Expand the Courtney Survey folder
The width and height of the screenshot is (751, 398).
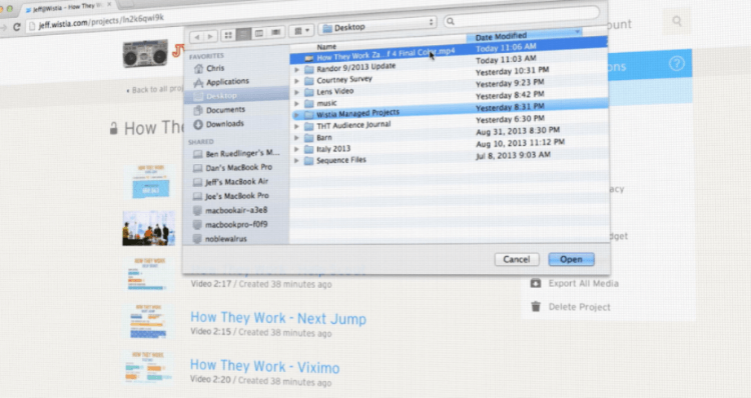coord(296,81)
